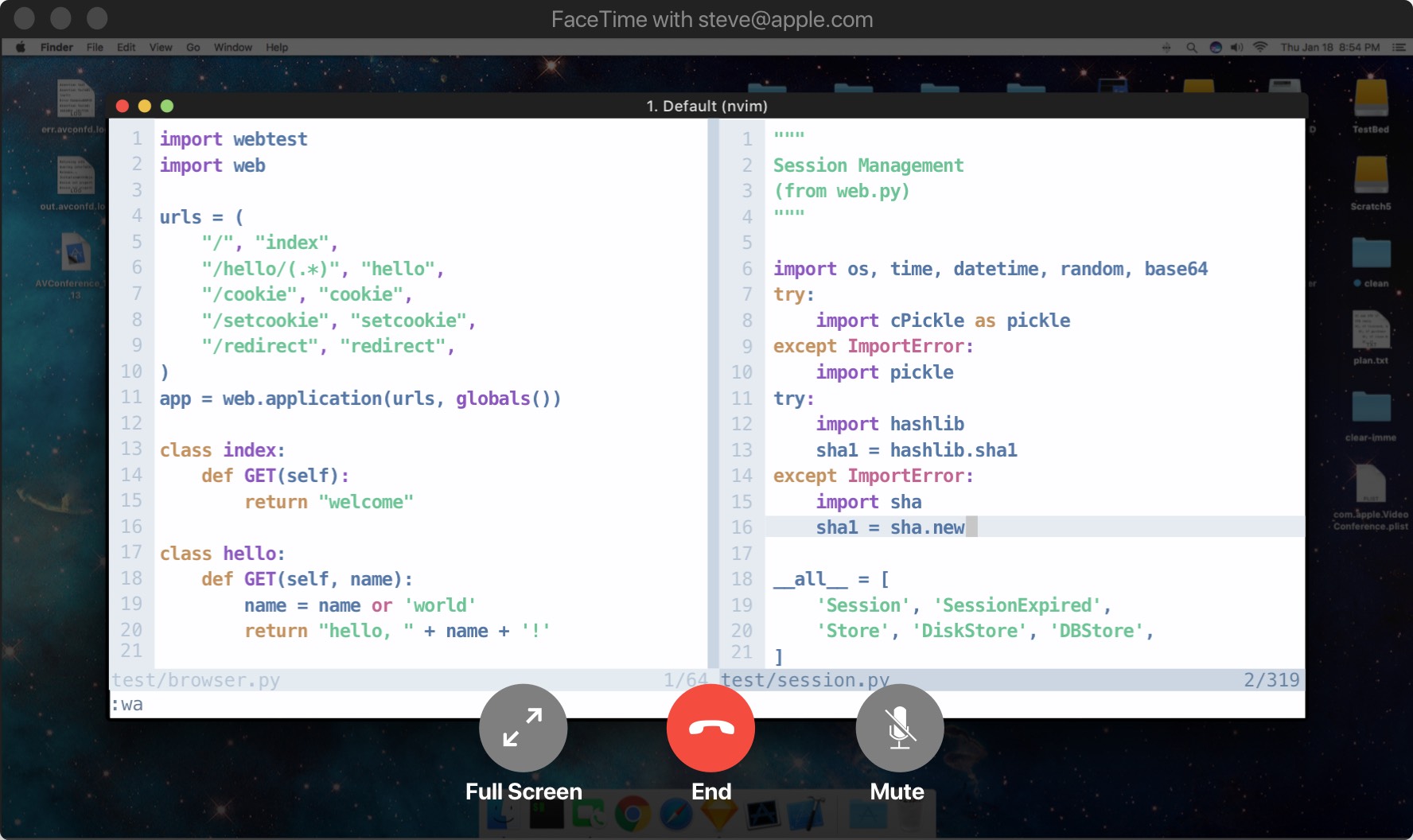Launch Siri from the menu bar
Image resolution: width=1413 pixels, height=840 pixels.
pyautogui.click(x=1215, y=47)
